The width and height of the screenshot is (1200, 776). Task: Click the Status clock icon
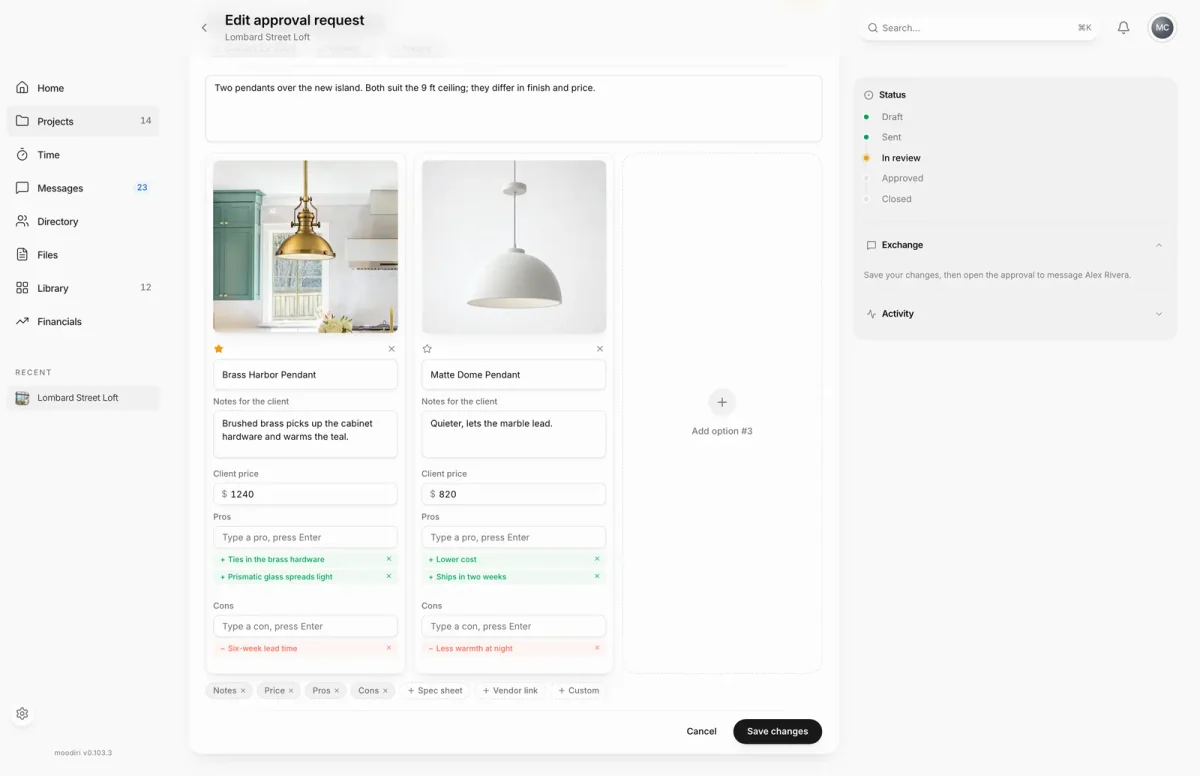(x=869, y=95)
